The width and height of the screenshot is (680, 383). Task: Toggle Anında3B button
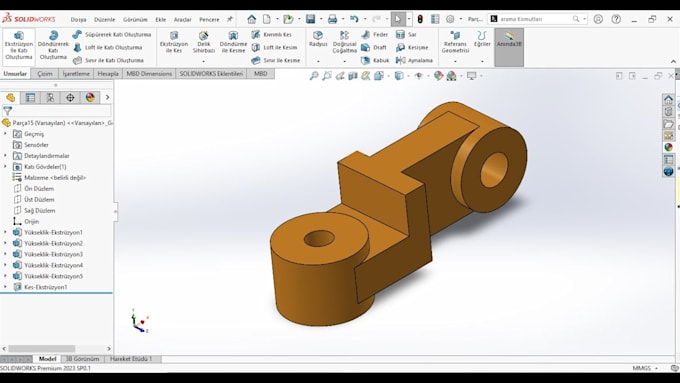tap(509, 47)
